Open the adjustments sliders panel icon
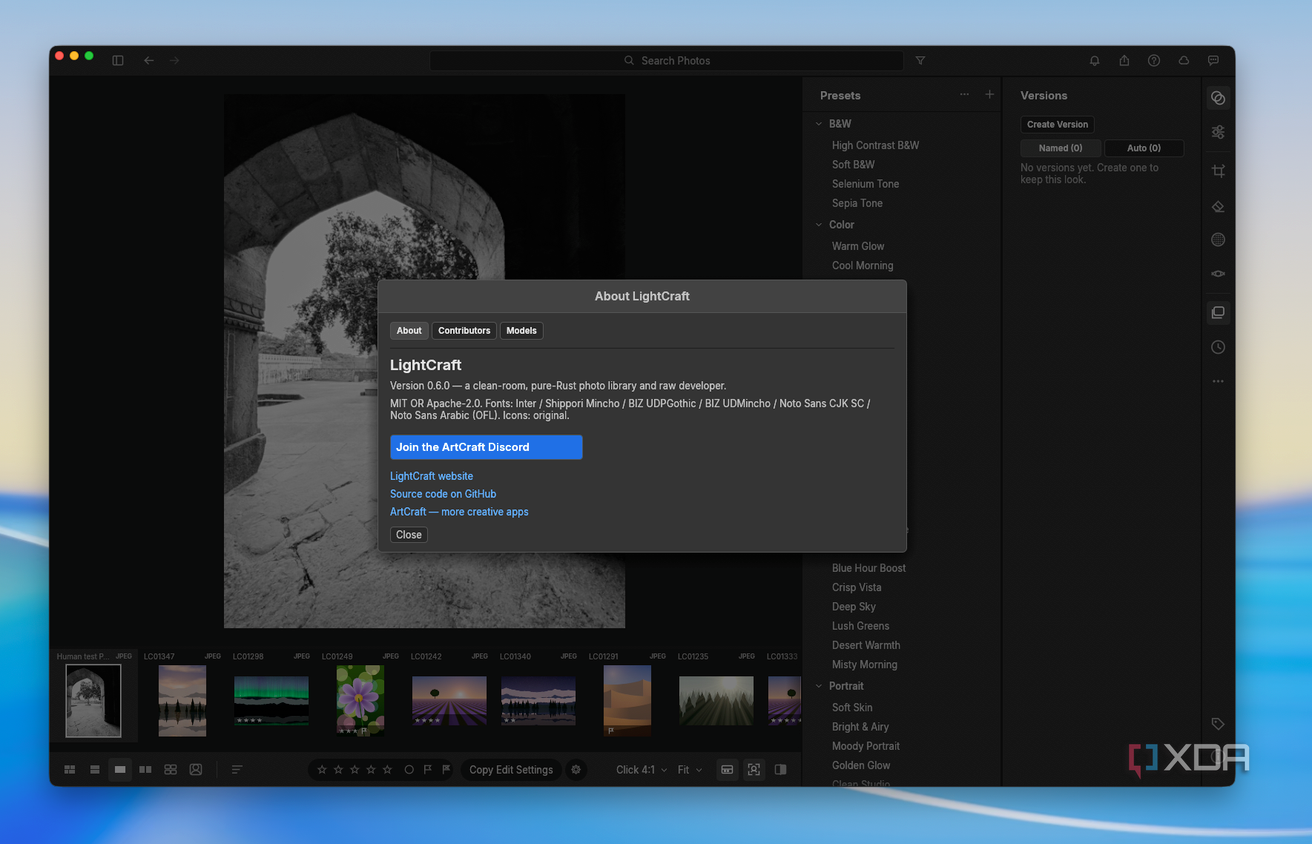This screenshot has height=844, width=1312. click(x=1218, y=132)
